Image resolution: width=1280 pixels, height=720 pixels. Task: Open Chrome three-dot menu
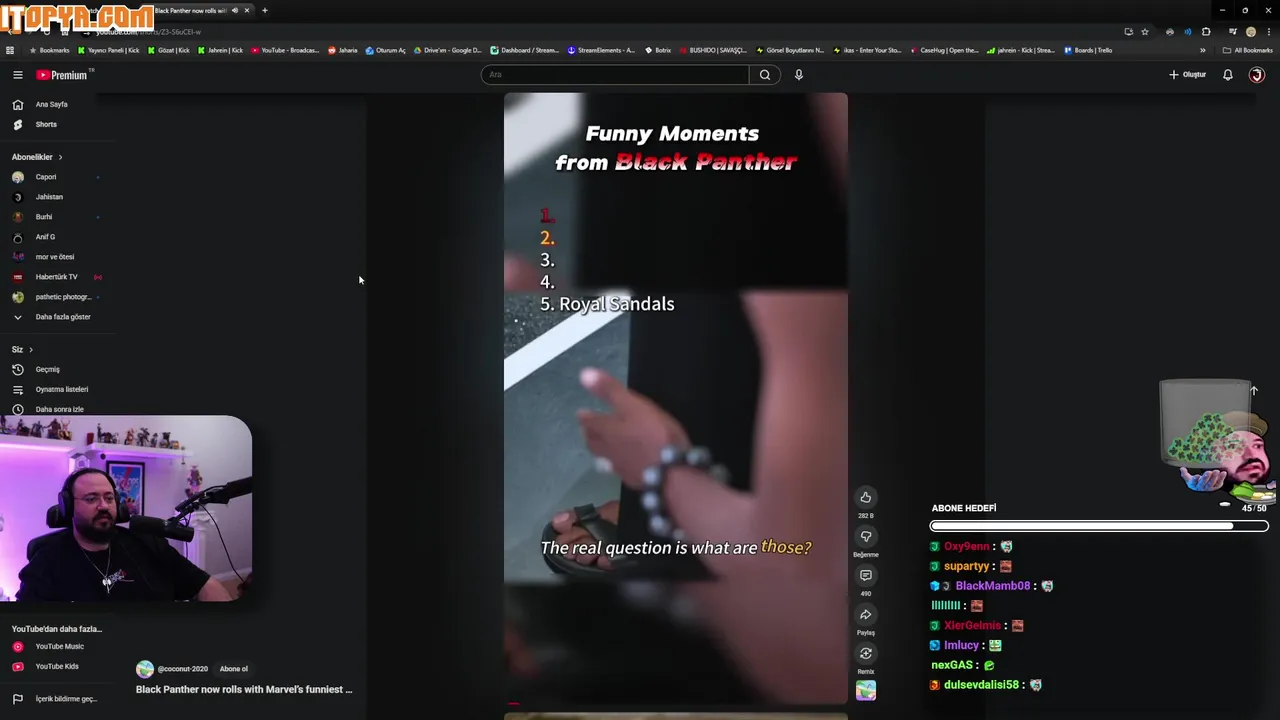[x=1269, y=32]
